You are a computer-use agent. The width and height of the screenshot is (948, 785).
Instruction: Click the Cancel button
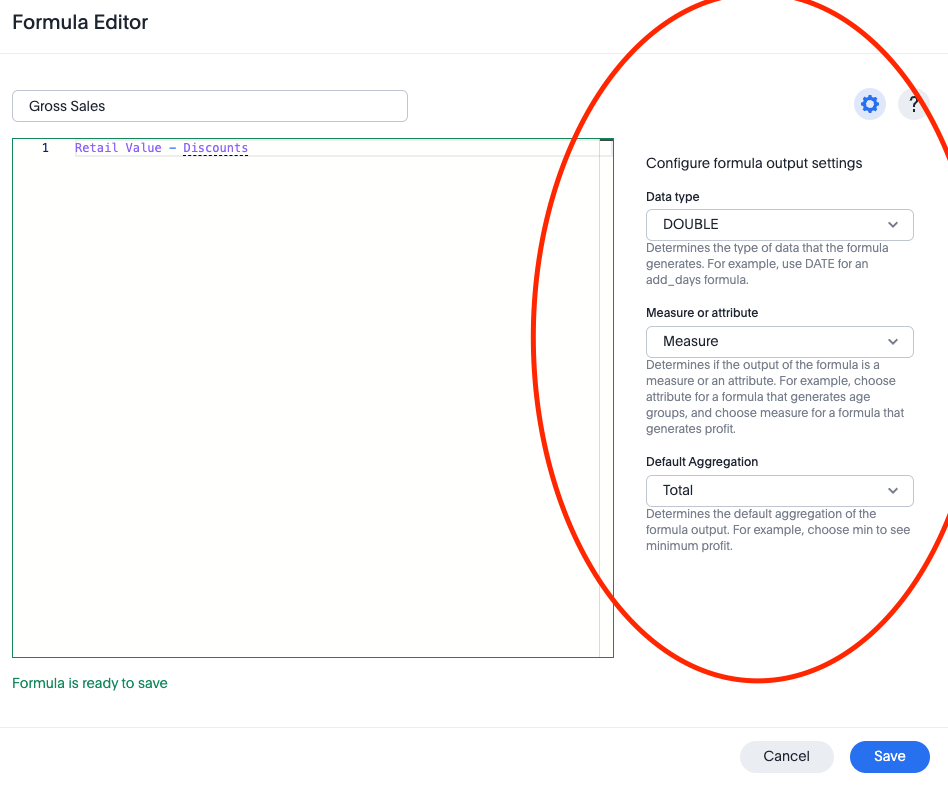[x=786, y=757]
